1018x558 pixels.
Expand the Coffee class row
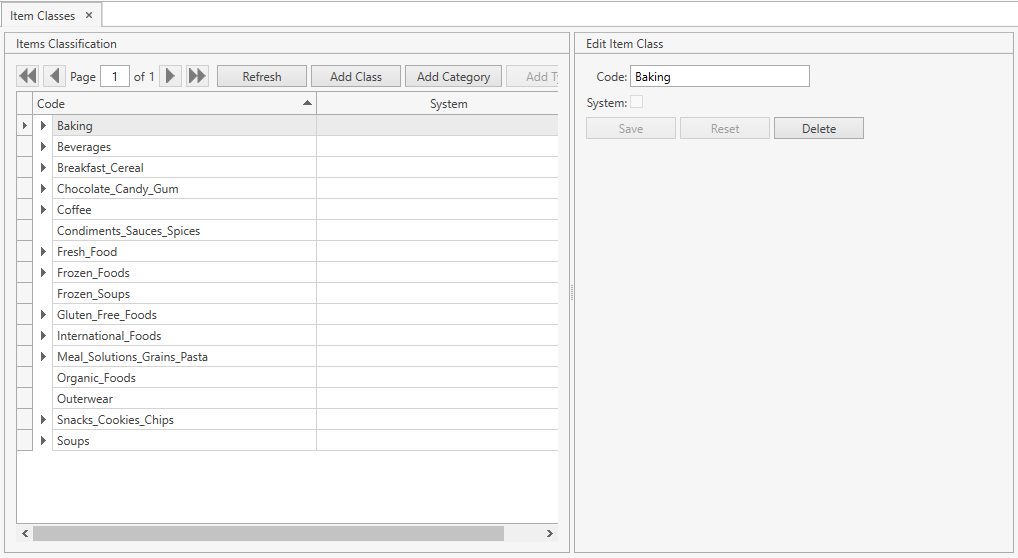pos(43,210)
